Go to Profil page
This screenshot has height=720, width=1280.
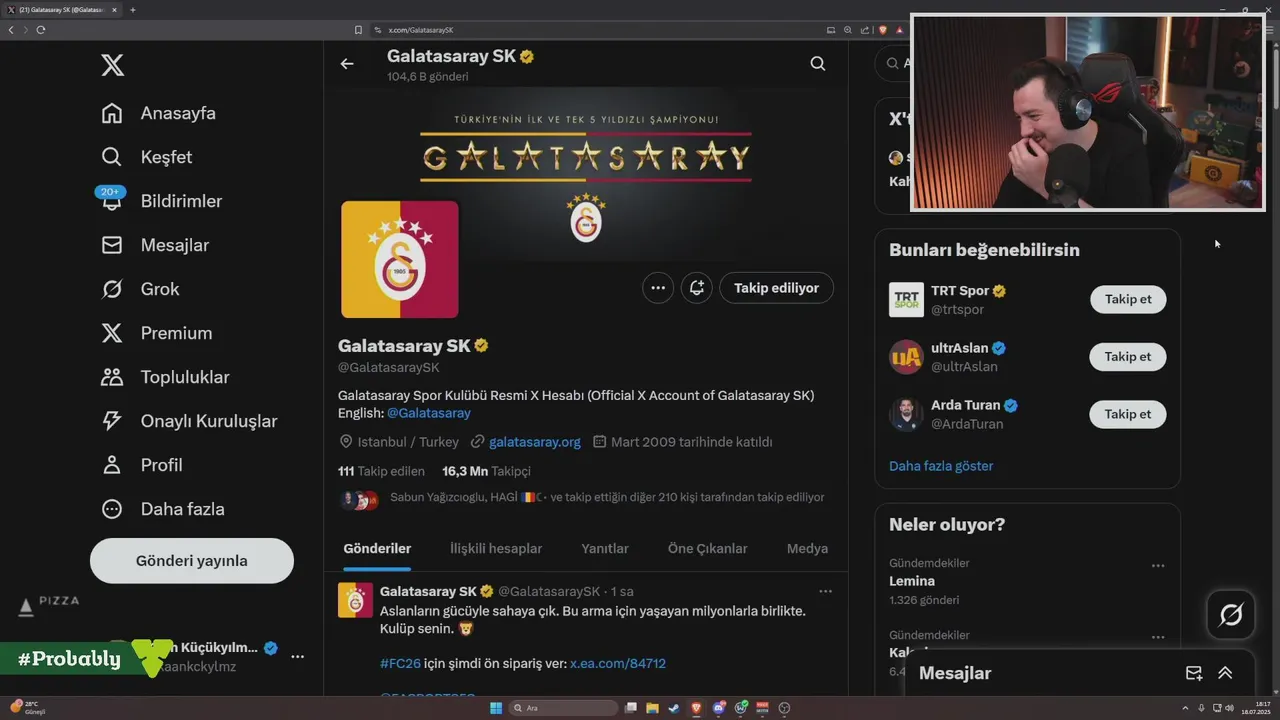(x=141, y=465)
